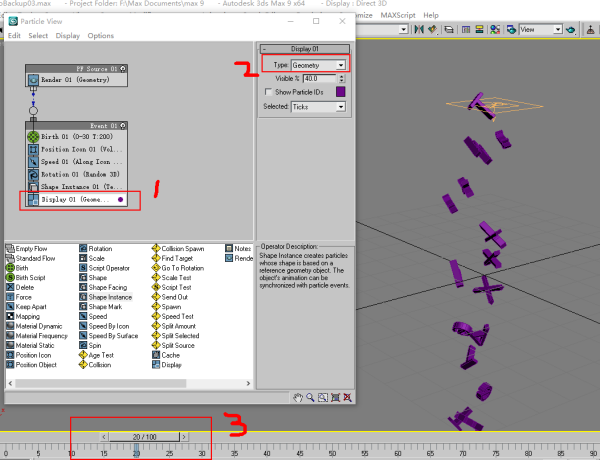Open the Select menu in Particle View
The height and width of the screenshot is (460, 600).
point(38,36)
